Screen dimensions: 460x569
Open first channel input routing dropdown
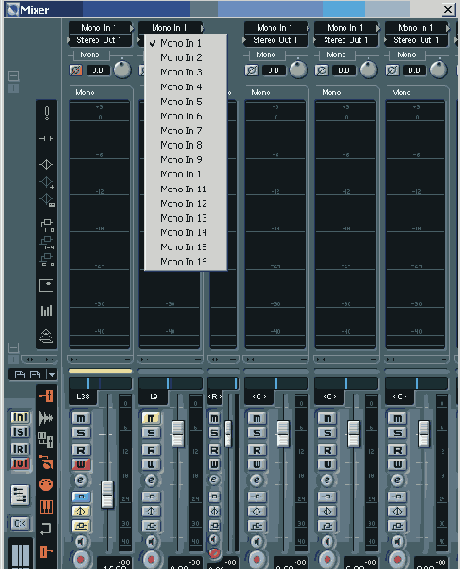tap(101, 28)
